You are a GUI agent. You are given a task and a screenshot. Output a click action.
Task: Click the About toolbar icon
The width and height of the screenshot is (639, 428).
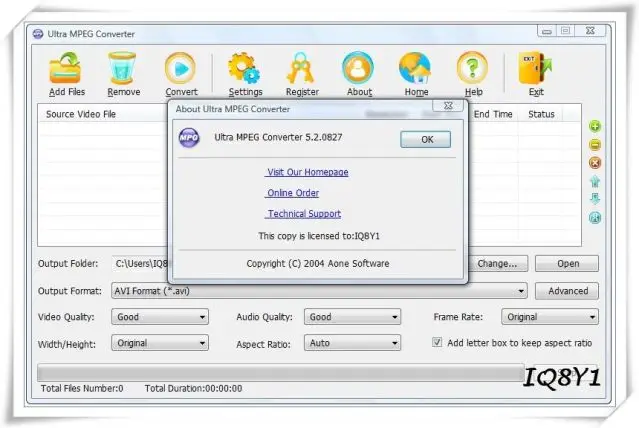pyautogui.click(x=358, y=68)
